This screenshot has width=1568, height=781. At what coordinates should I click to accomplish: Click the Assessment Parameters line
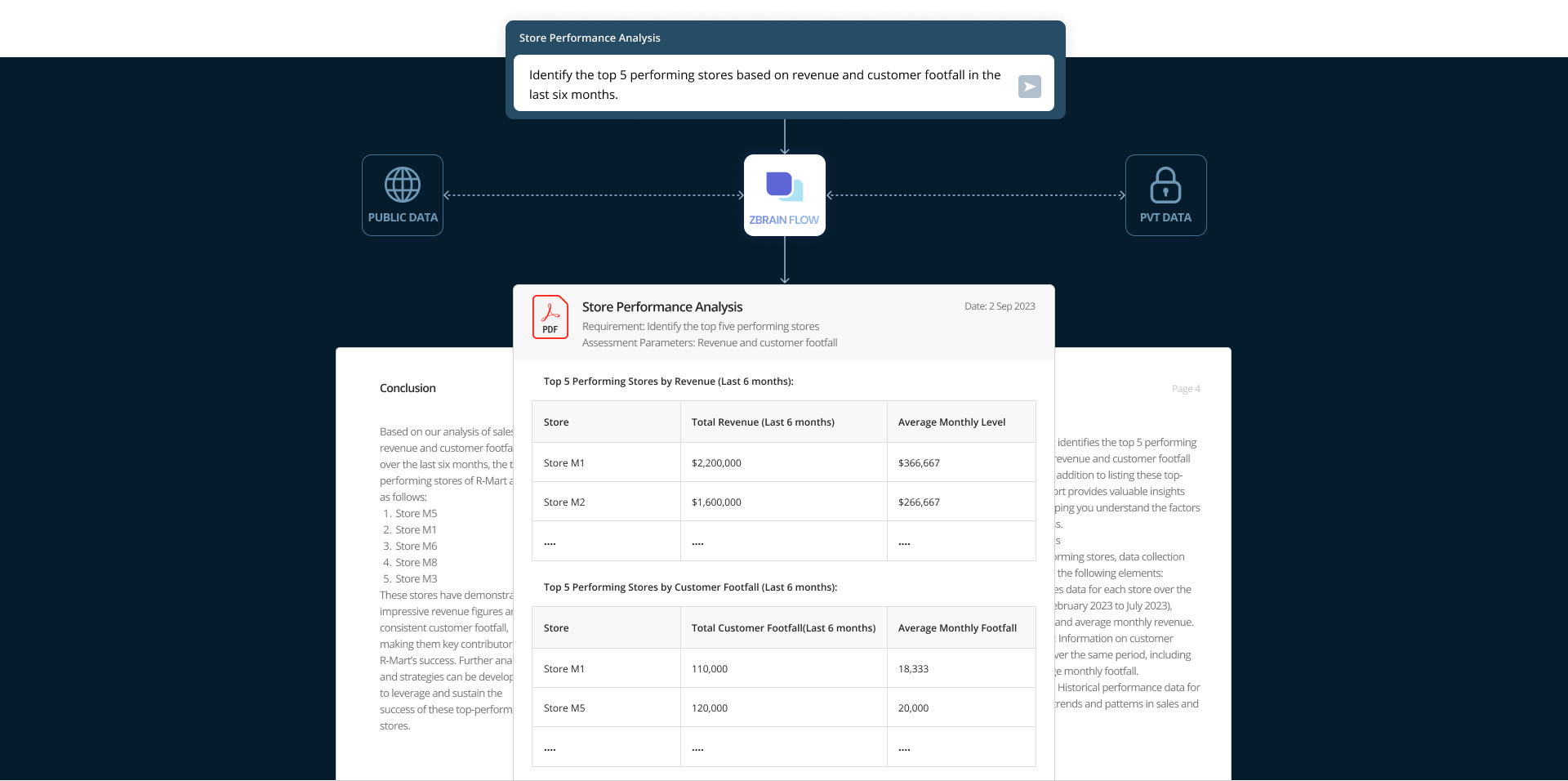(x=710, y=342)
